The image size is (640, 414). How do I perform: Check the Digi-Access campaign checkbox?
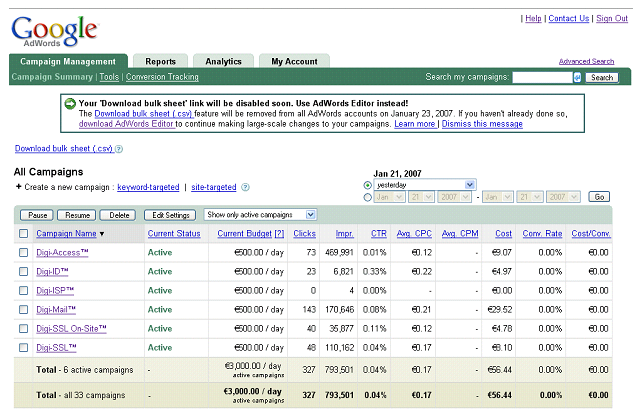24,253
